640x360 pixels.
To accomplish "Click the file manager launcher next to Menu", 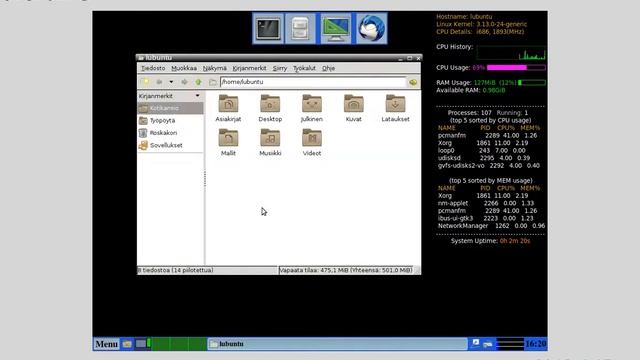I will (x=127, y=344).
